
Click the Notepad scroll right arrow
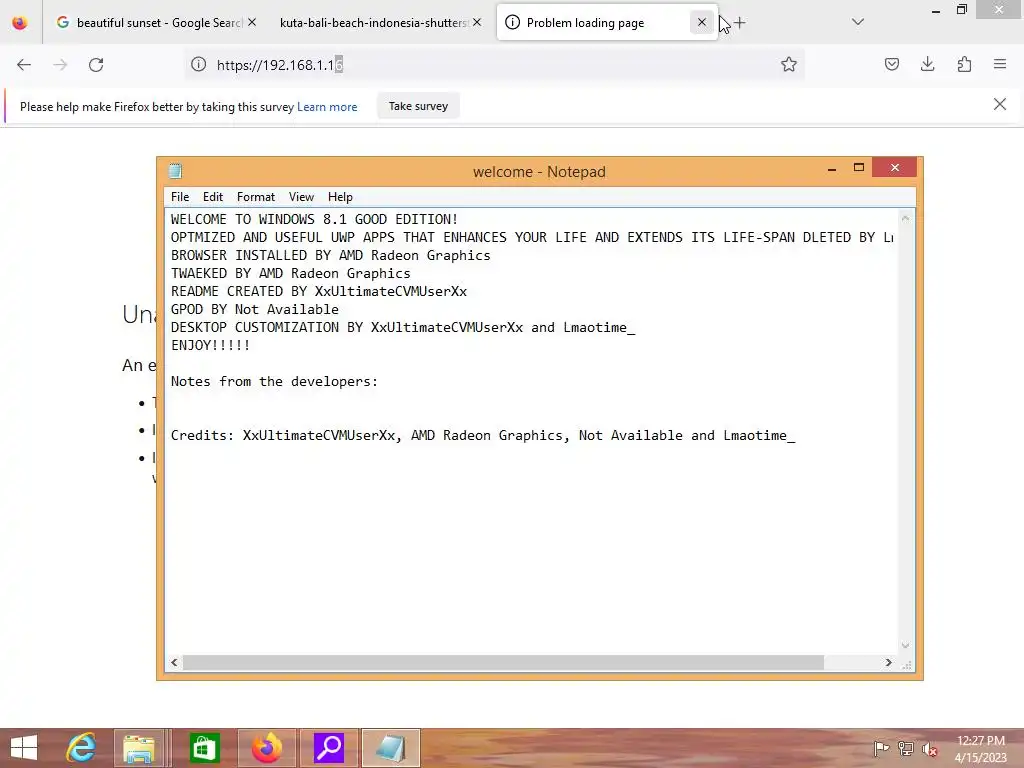888,663
